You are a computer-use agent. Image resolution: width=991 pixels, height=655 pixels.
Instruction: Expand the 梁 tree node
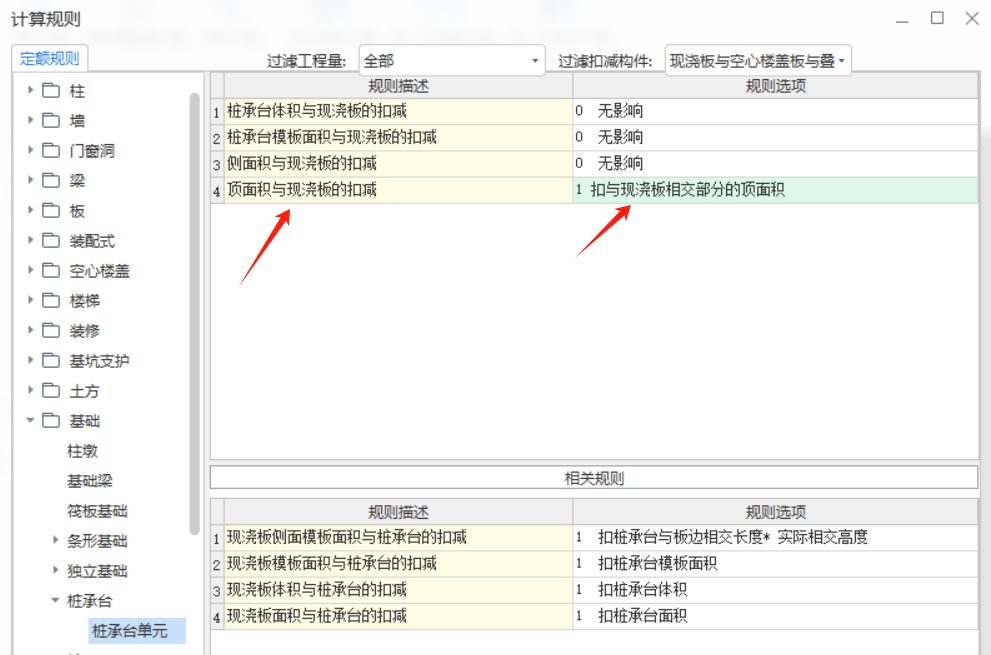pos(30,180)
